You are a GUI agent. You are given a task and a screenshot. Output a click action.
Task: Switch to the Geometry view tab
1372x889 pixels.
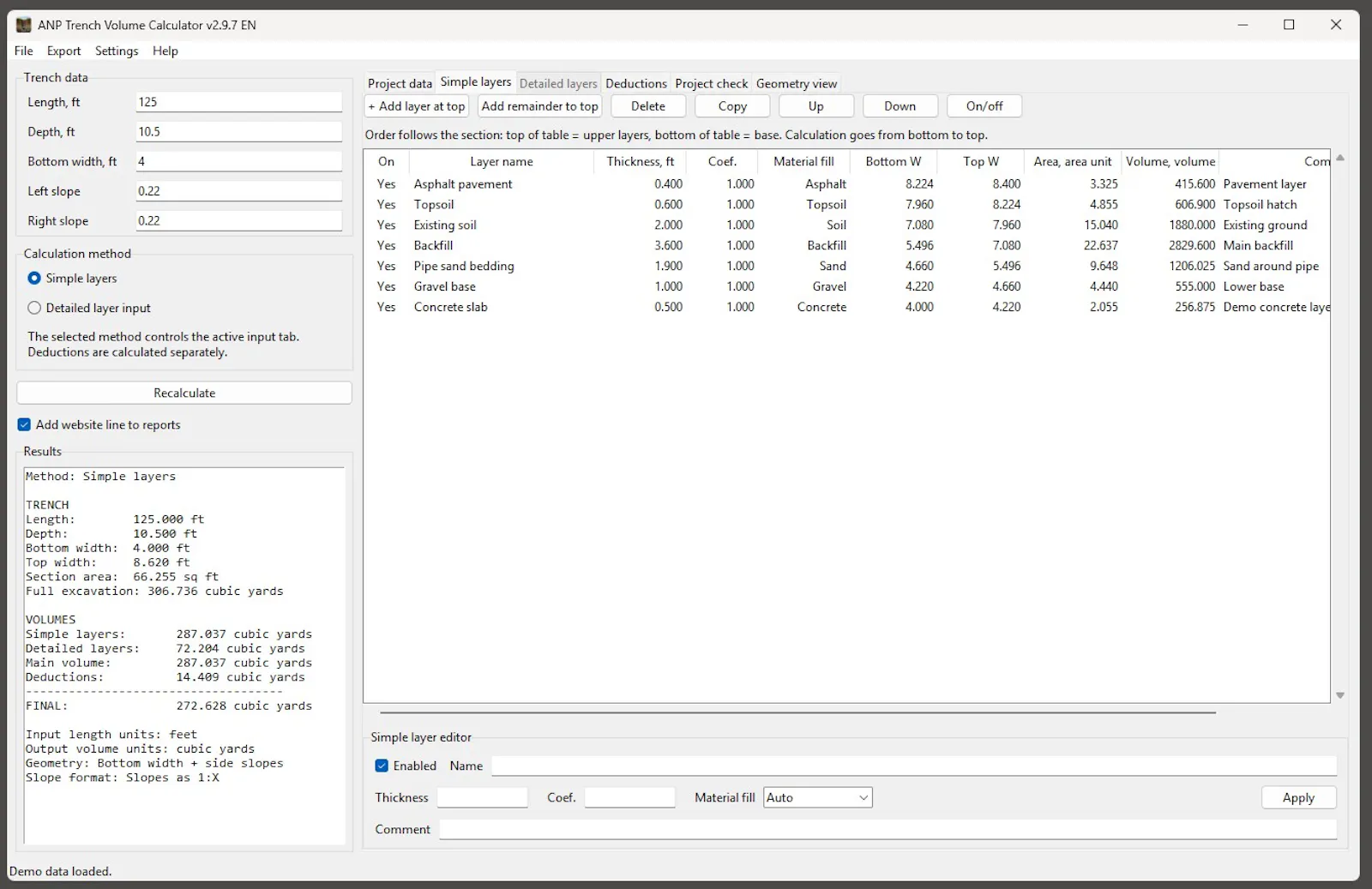coord(797,83)
